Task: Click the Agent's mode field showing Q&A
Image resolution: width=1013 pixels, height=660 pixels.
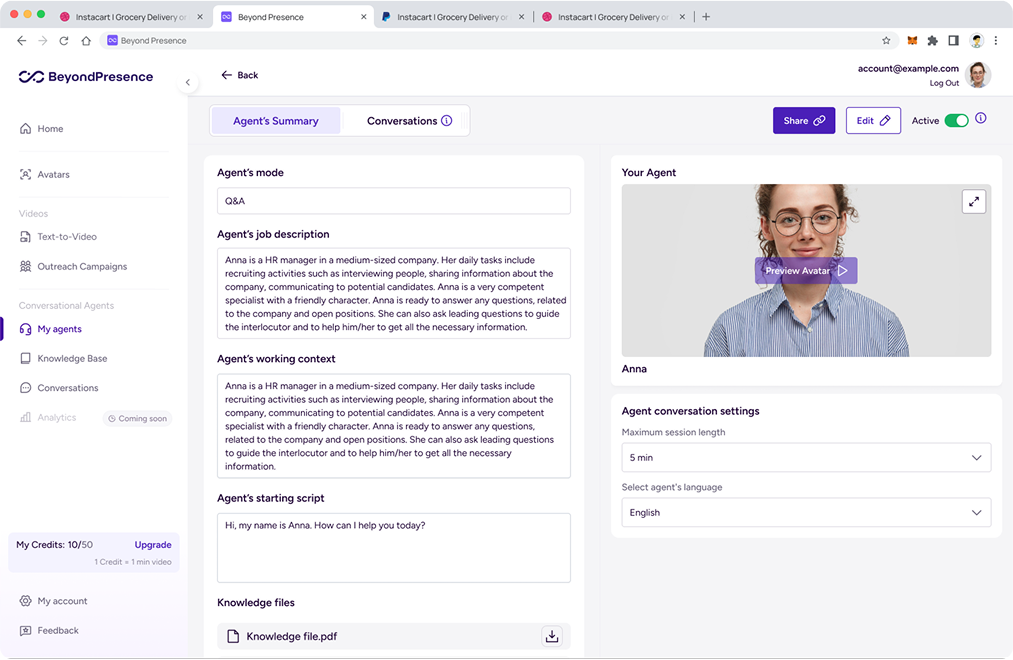Action: (x=393, y=201)
